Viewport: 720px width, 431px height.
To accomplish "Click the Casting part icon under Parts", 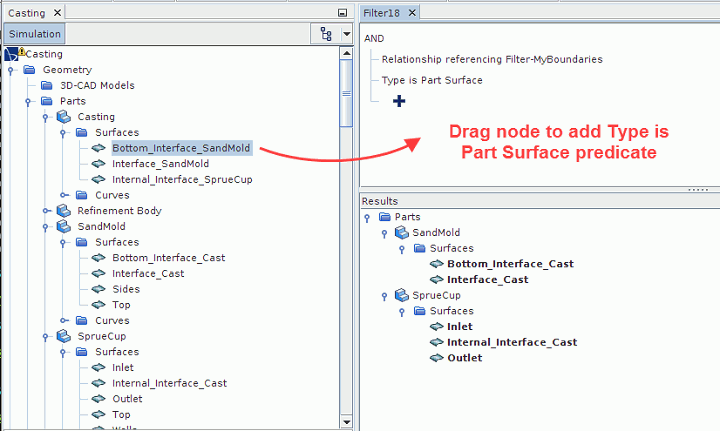I will coord(64,117).
